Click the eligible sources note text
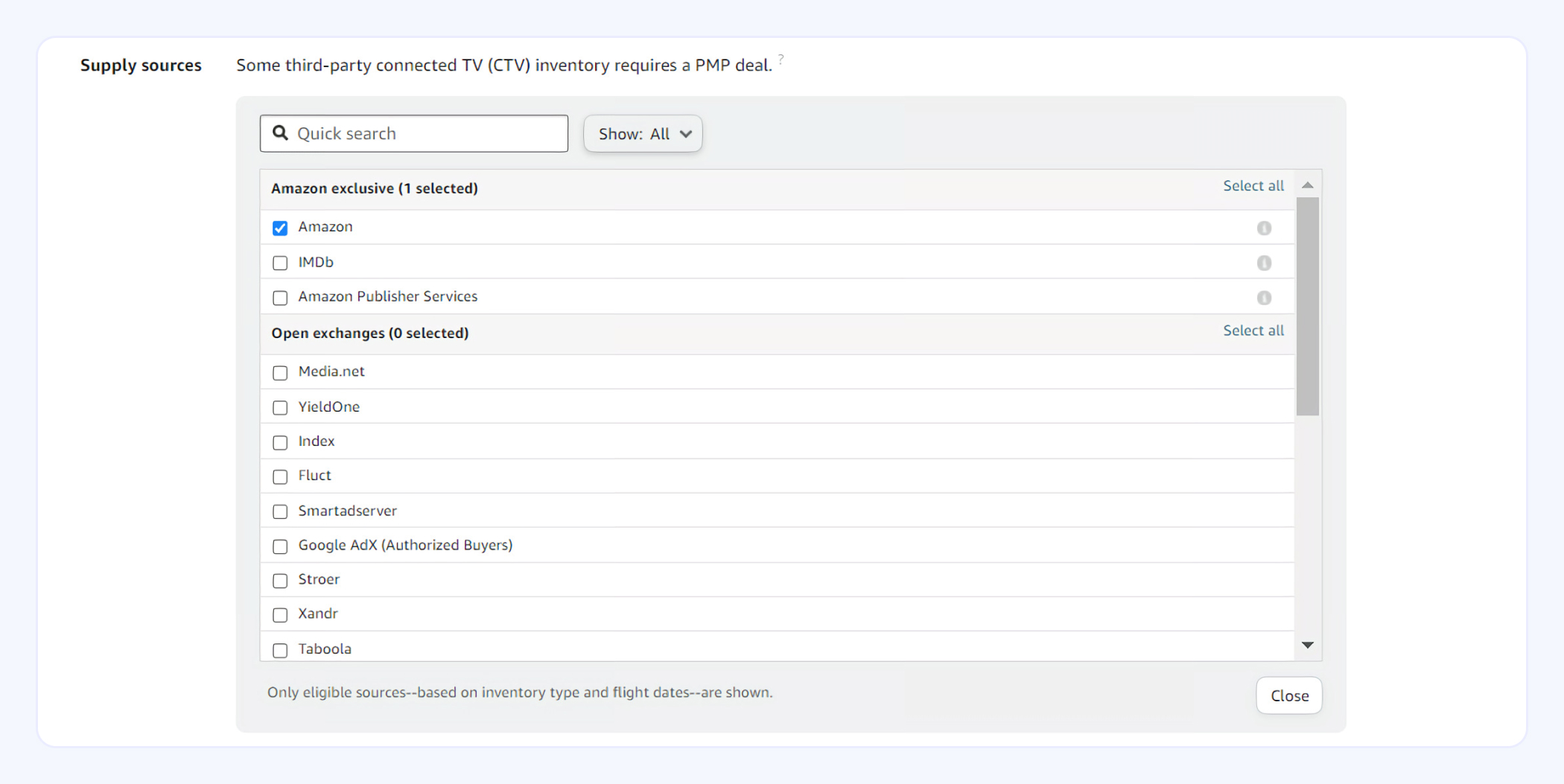The width and height of the screenshot is (1564, 784). pos(520,692)
